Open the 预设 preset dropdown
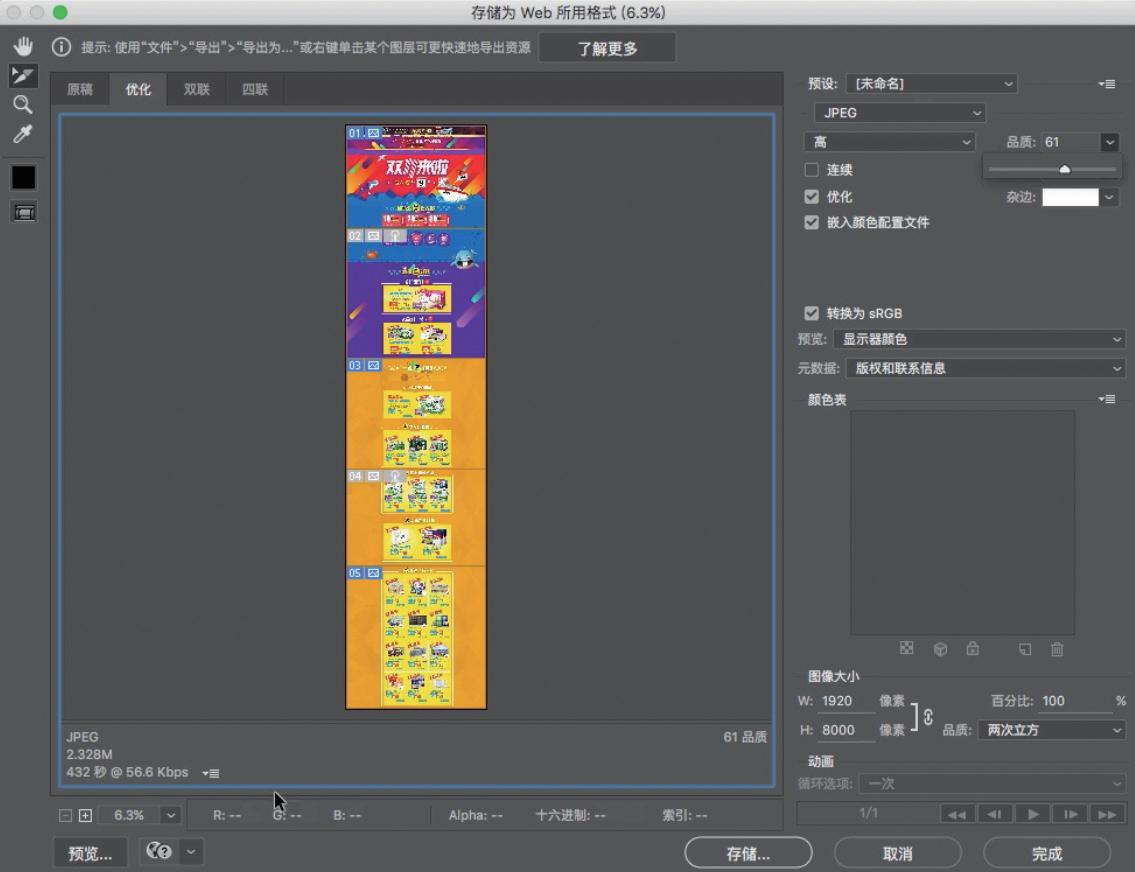 point(932,84)
